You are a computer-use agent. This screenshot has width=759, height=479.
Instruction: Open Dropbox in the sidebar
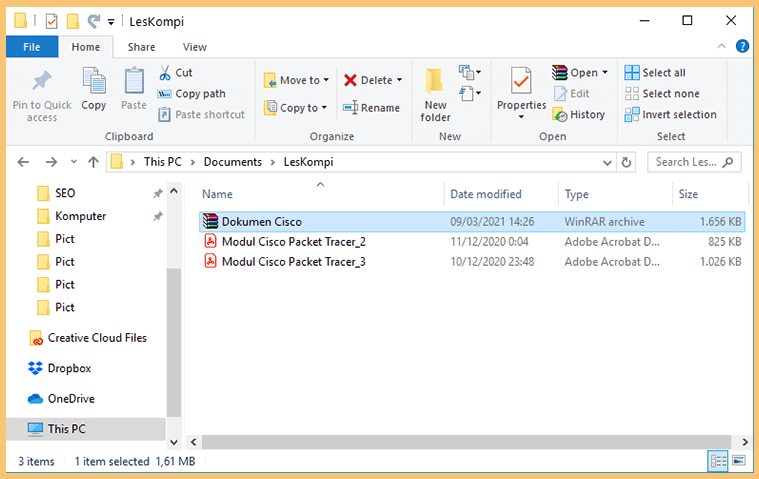(60, 368)
